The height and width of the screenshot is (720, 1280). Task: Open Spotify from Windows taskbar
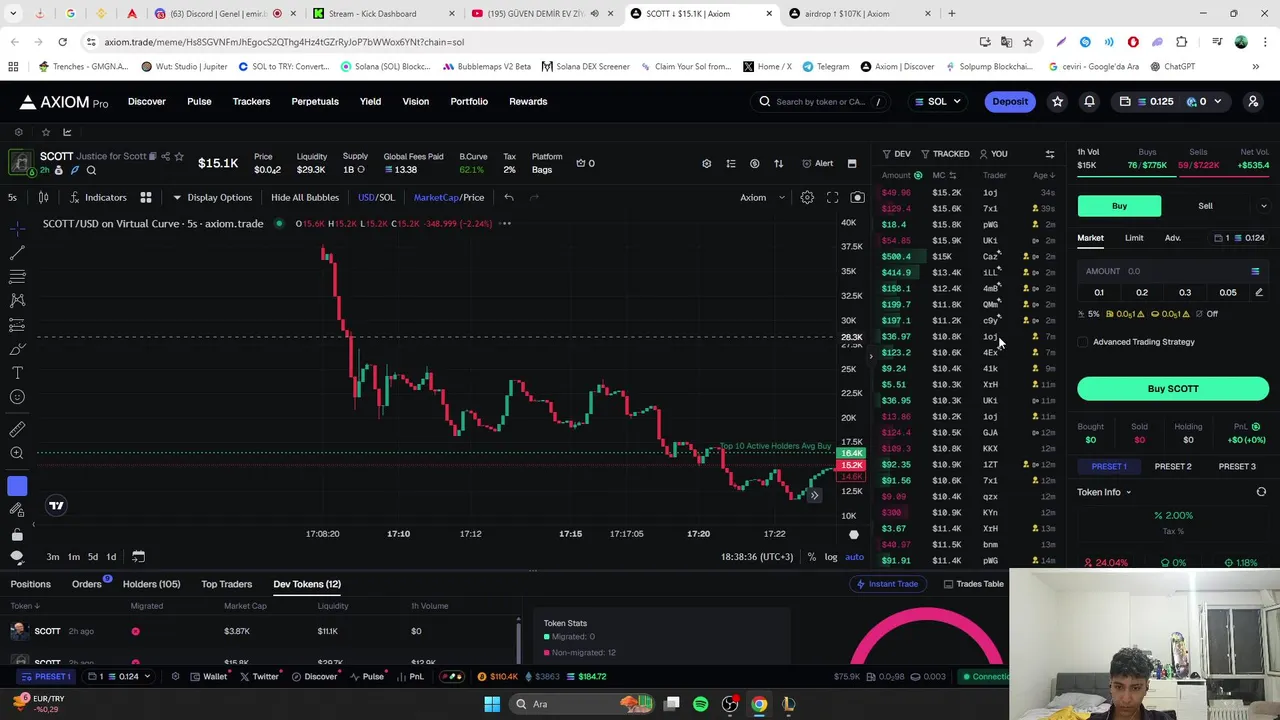[701, 704]
